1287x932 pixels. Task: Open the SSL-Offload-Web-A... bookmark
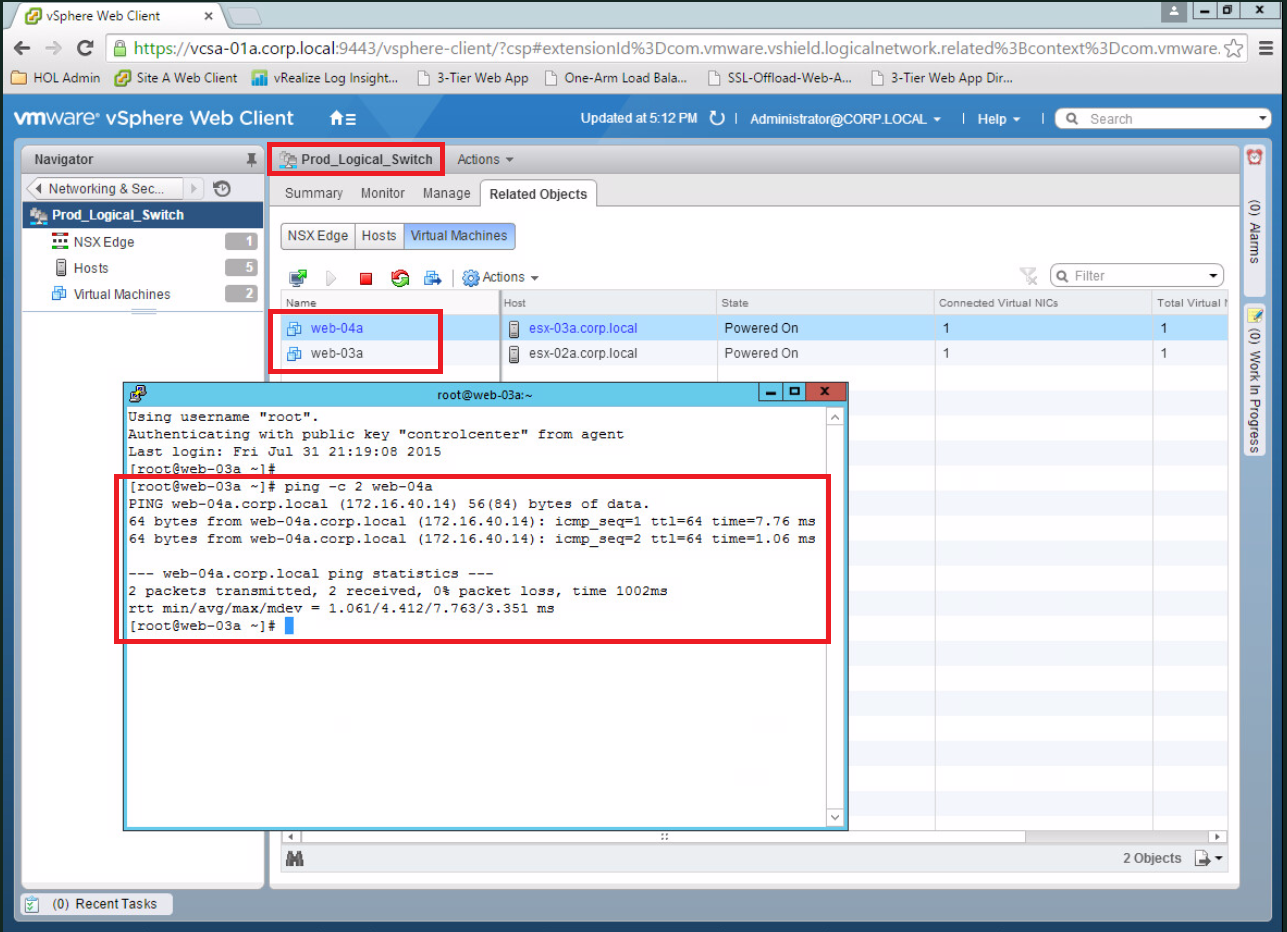(782, 78)
